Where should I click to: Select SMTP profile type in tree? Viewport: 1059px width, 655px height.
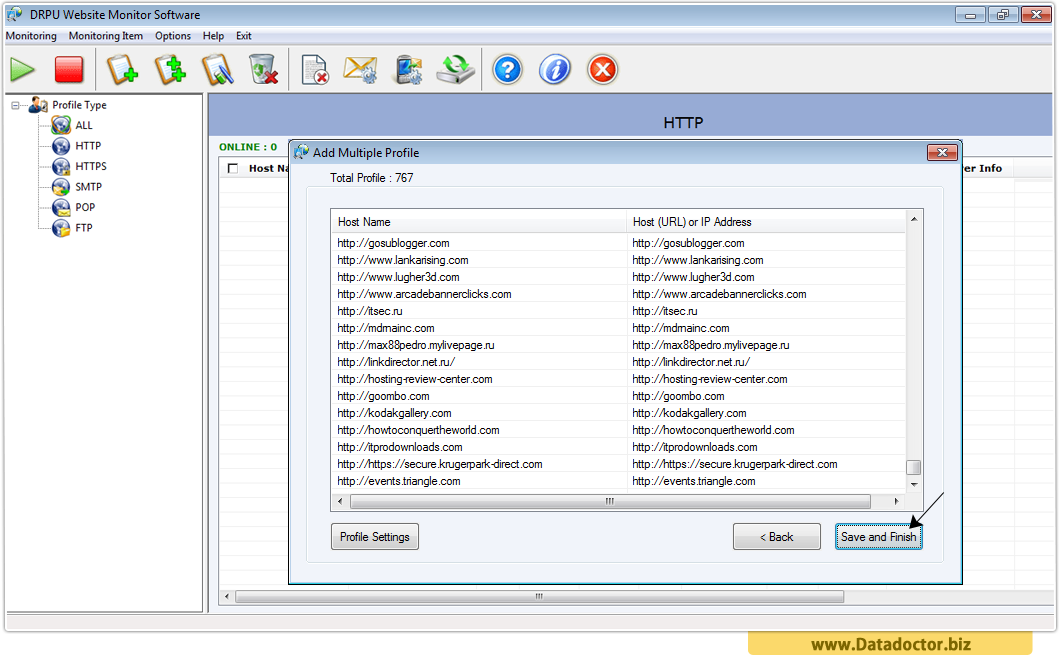point(88,187)
